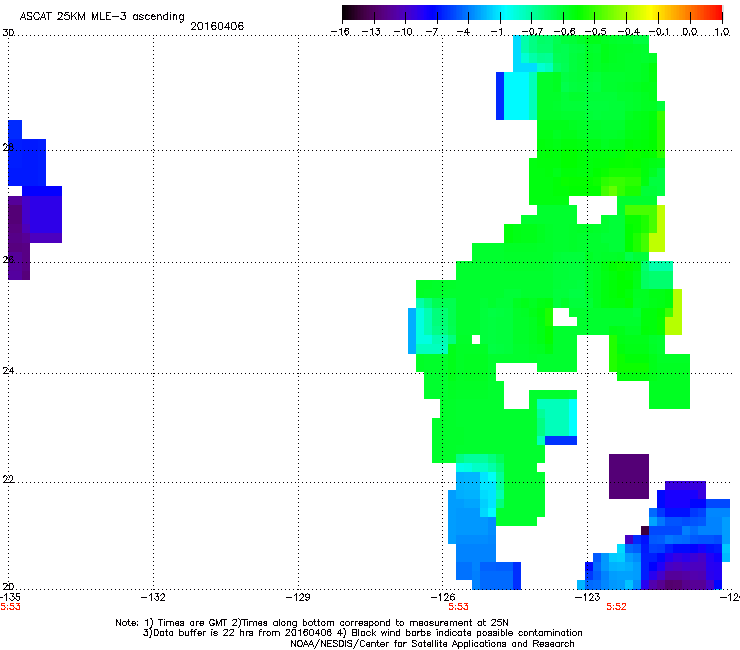Click latitude label 30 on left axis
Screen dimensions: 740x650
[8, 33]
